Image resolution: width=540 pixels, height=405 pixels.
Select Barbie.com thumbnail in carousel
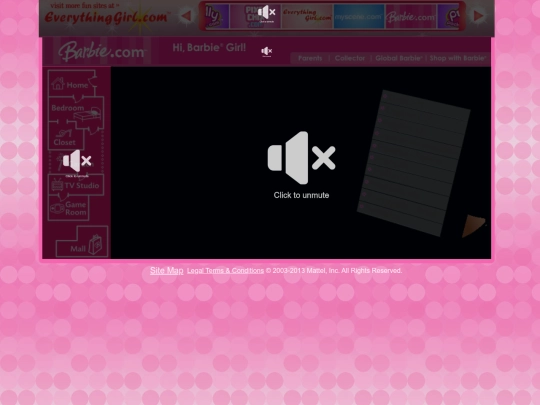pos(411,16)
